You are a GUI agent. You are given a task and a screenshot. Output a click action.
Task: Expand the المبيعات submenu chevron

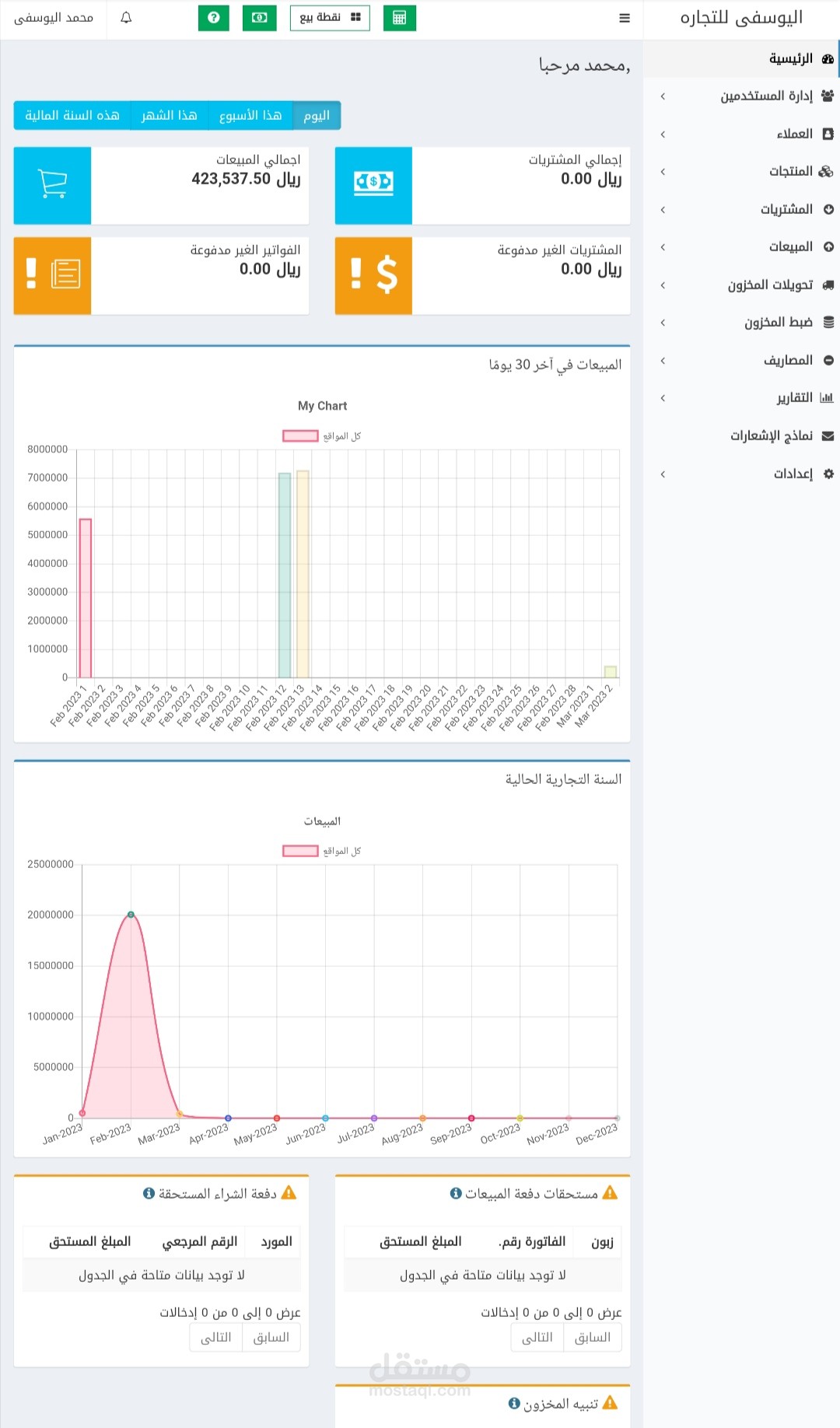(663, 247)
